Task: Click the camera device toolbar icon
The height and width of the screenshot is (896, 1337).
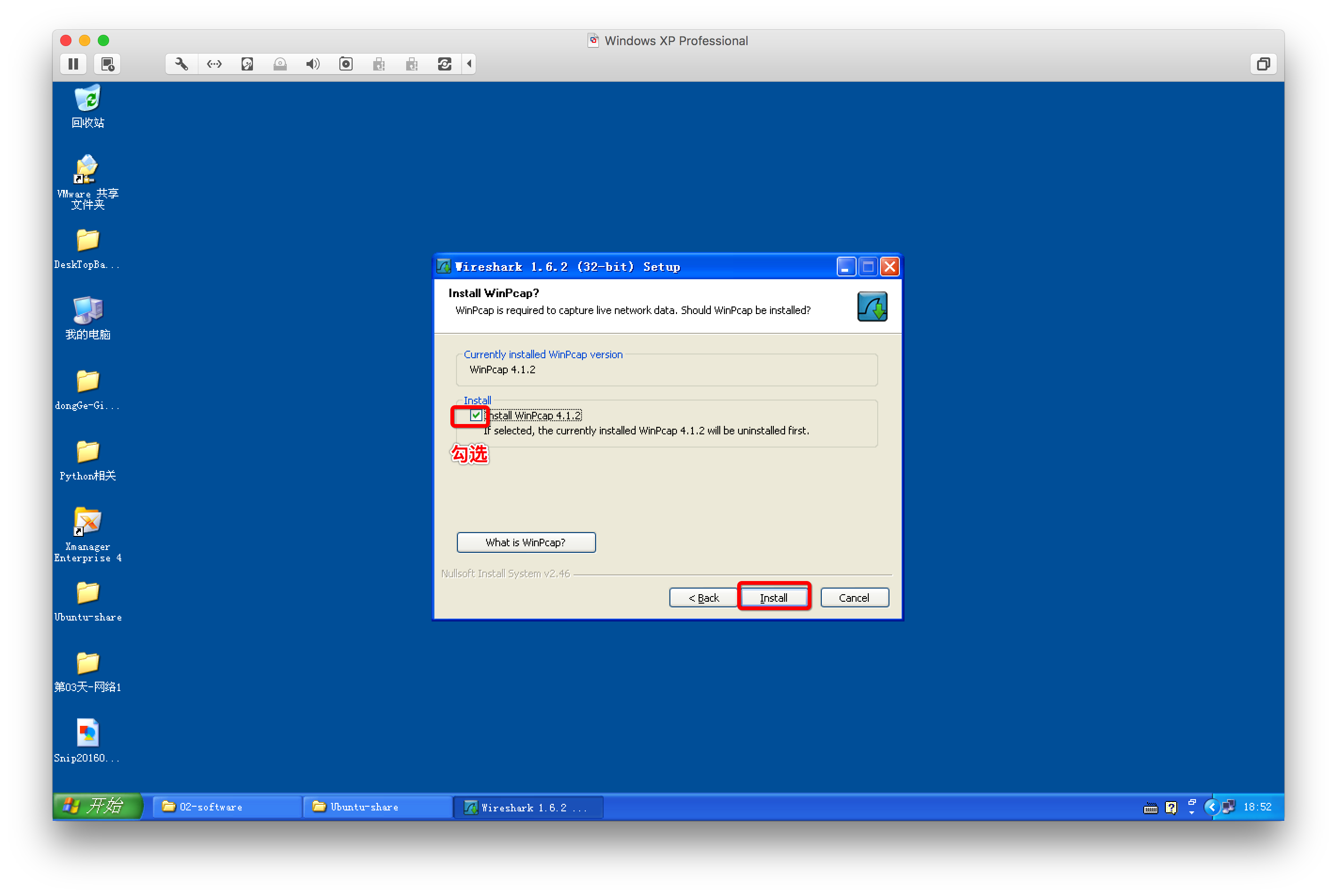Action: [346, 64]
